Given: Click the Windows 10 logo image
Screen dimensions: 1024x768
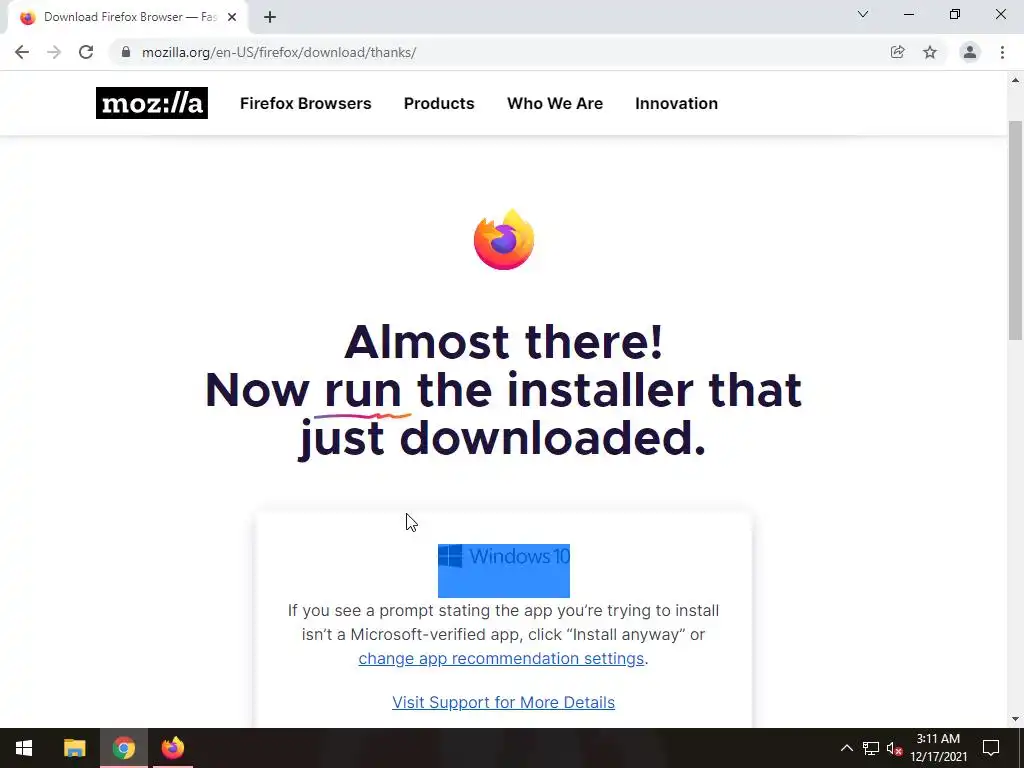Looking at the screenshot, I should pos(504,570).
